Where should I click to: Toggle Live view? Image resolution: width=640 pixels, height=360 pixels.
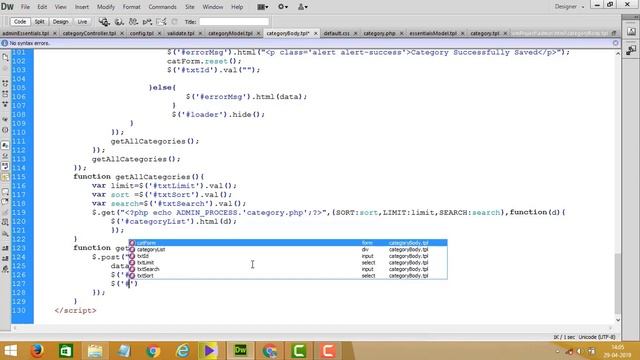point(82,22)
